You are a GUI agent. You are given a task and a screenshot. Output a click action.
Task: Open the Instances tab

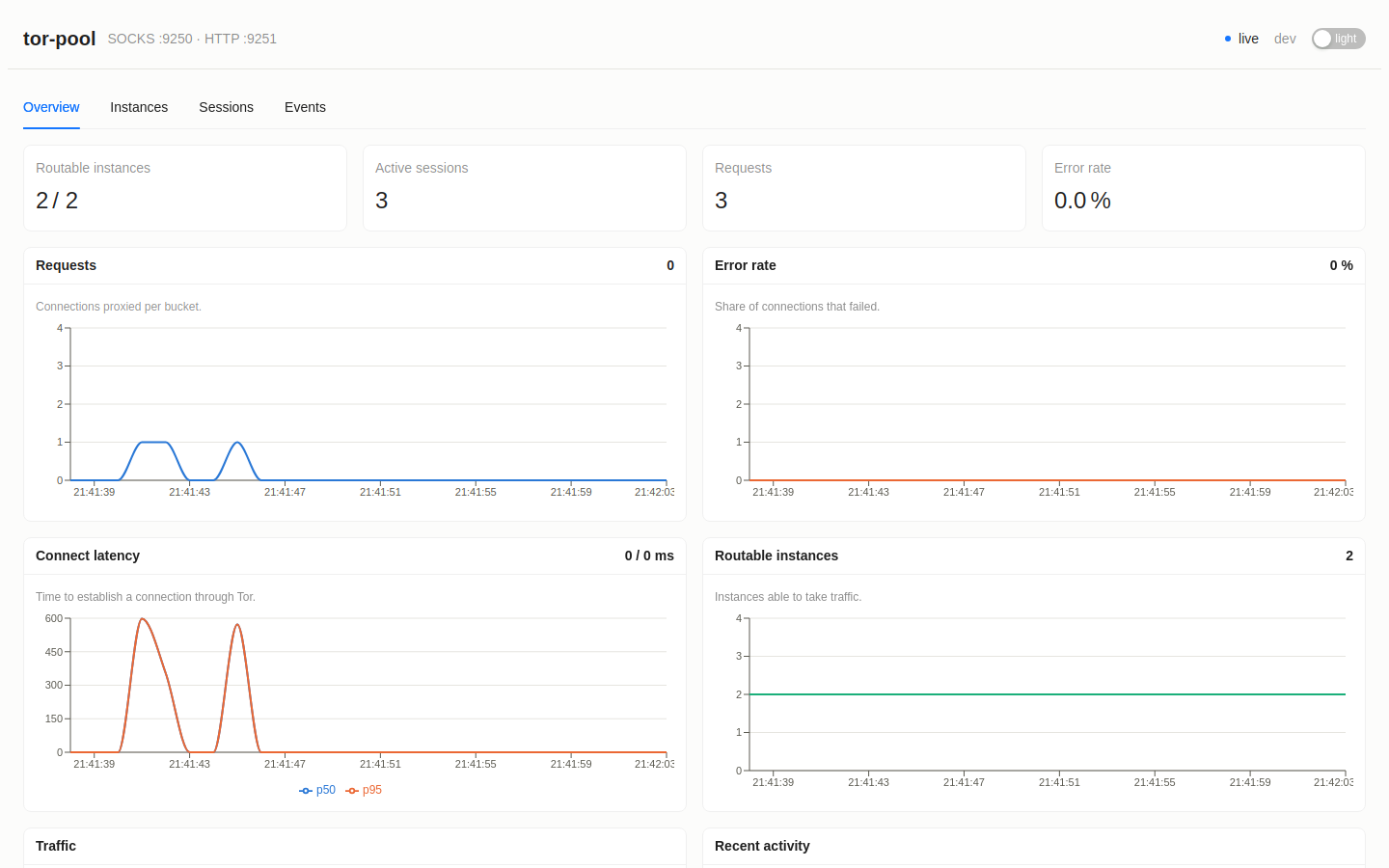139,107
